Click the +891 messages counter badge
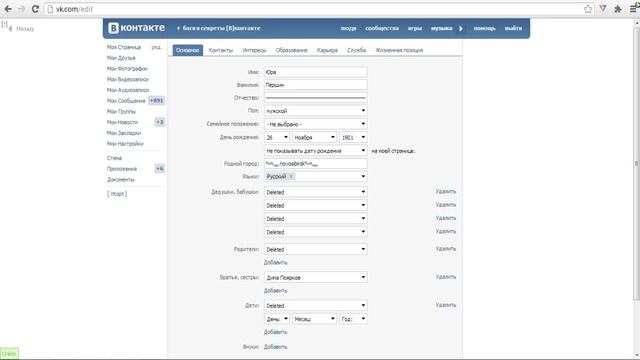 coord(156,100)
